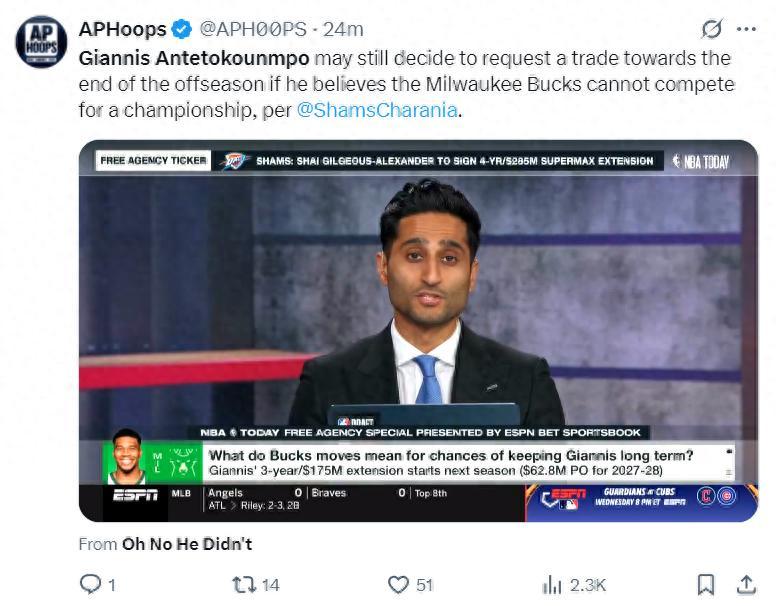Screen dimensions: 777x606
Task: Like the post with the heart
Action: pos(399,584)
